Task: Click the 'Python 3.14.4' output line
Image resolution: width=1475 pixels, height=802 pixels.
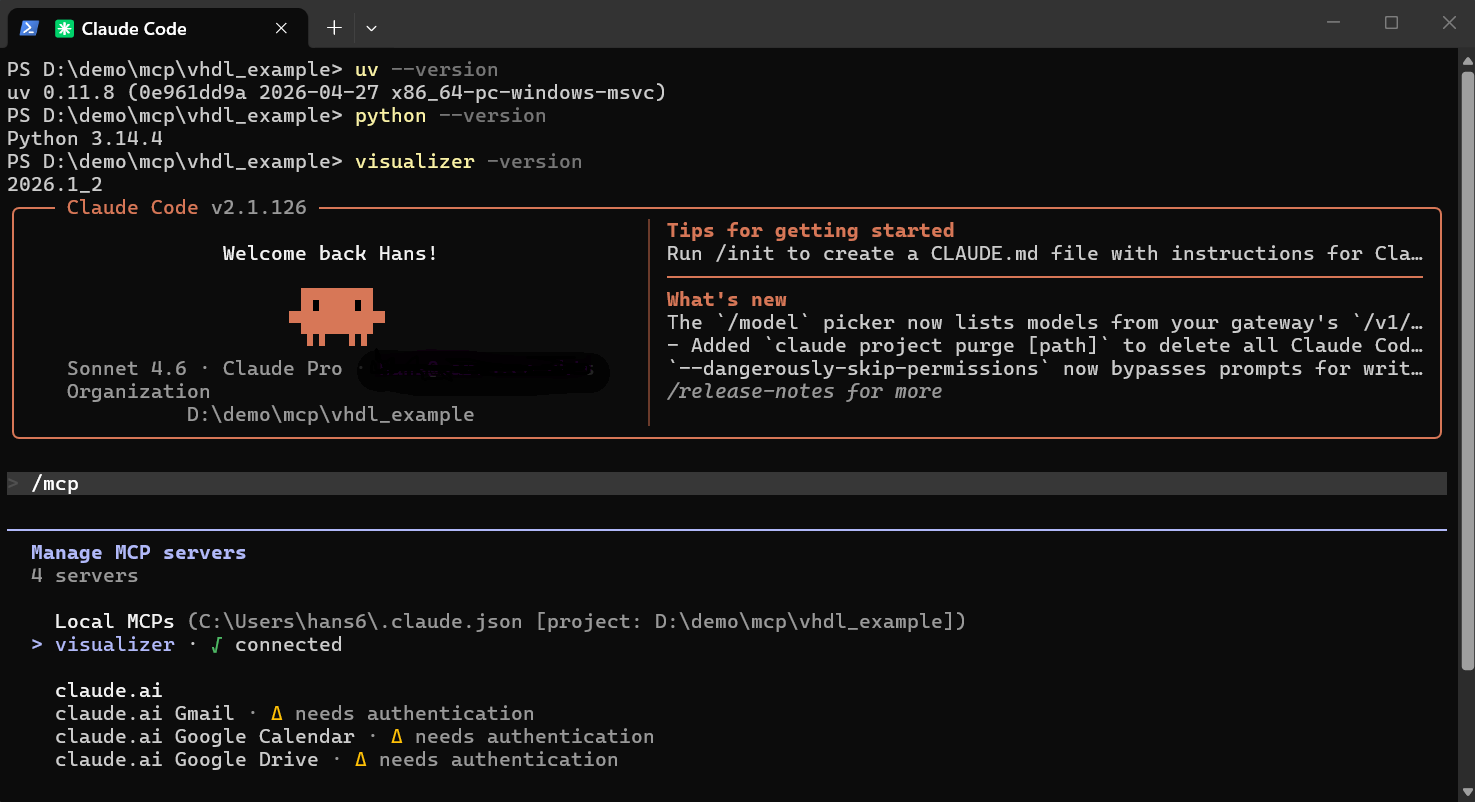Action: [x=84, y=138]
